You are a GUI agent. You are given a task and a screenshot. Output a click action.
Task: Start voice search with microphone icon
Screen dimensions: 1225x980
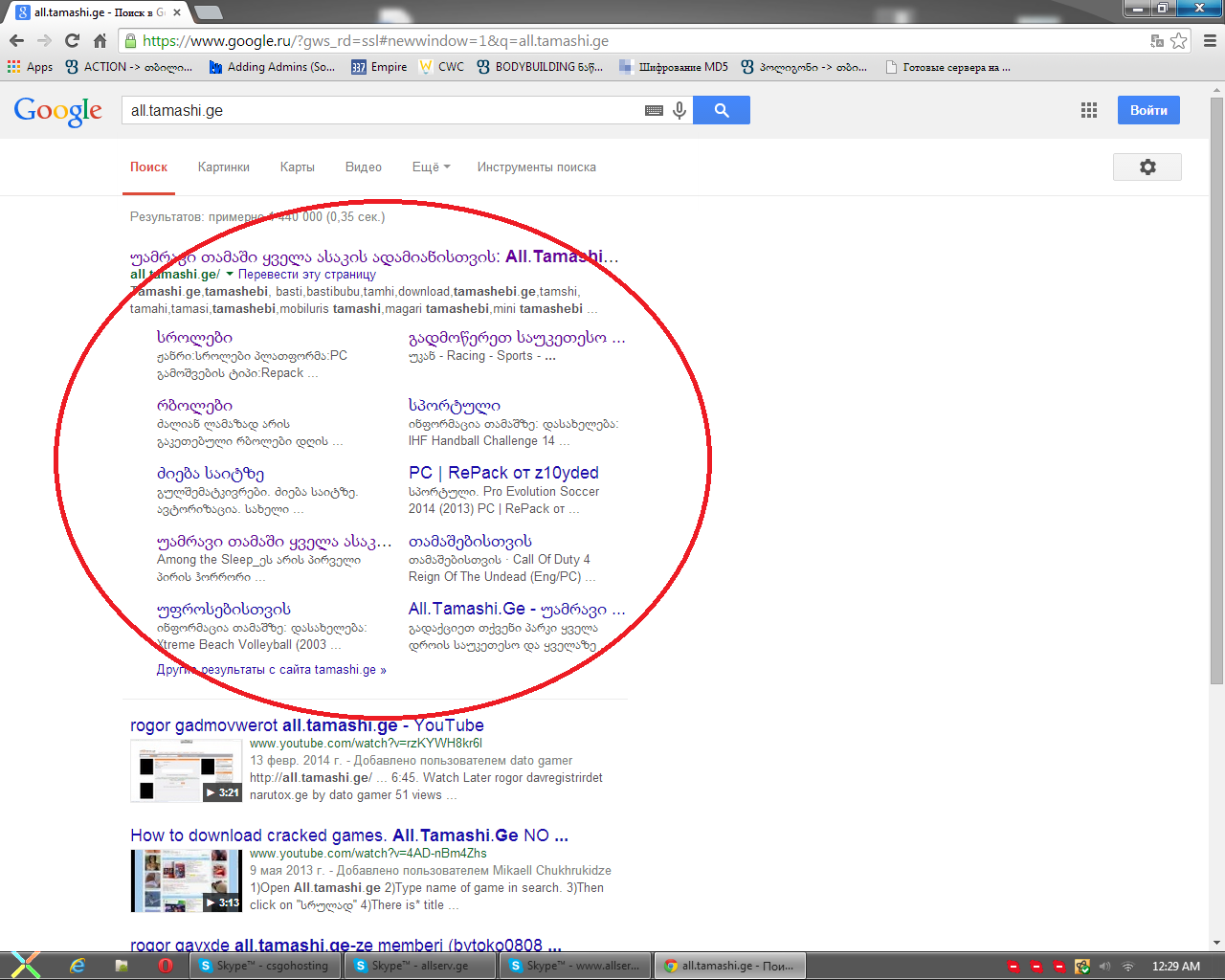[x=679, y=111]
